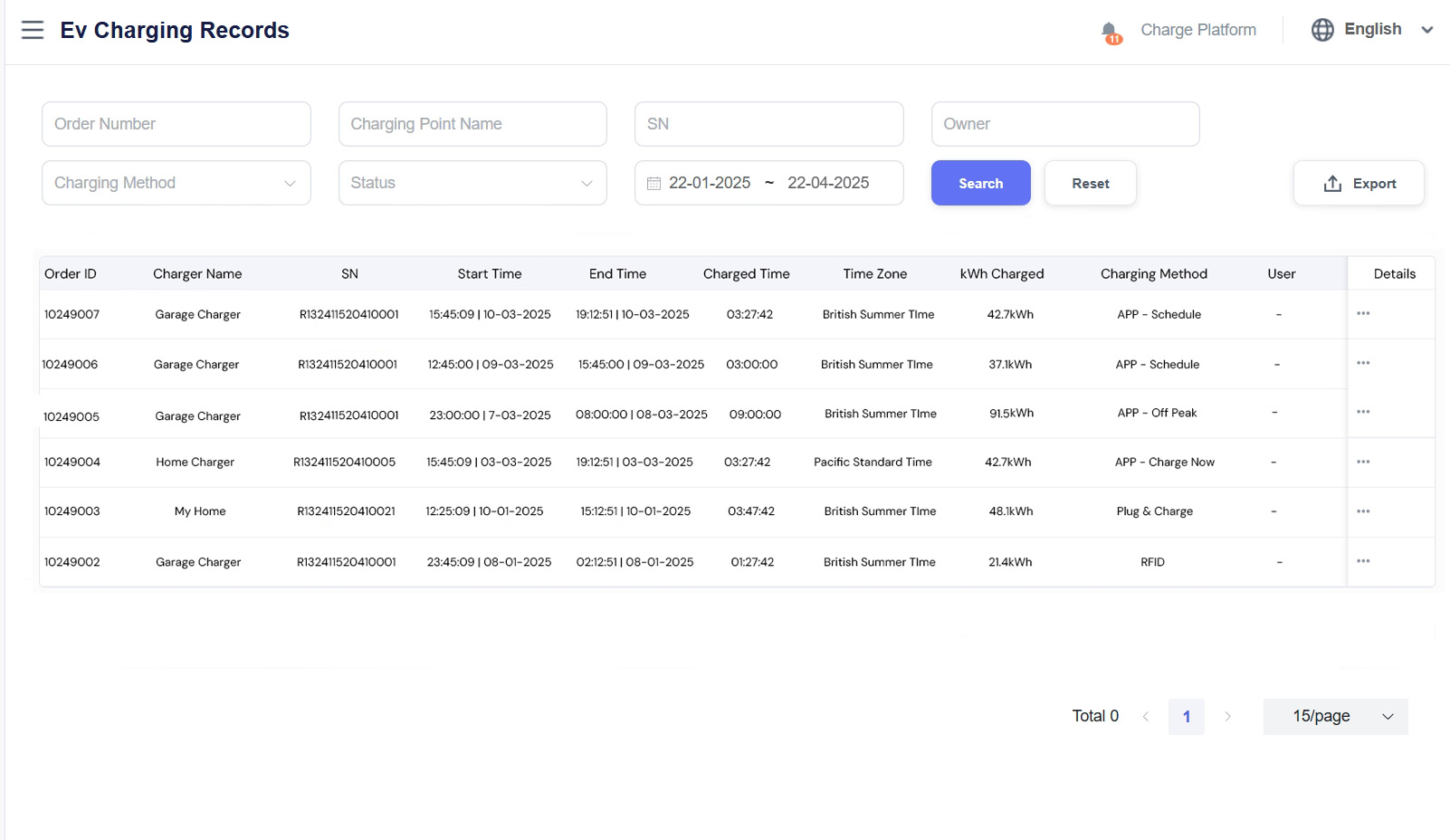Focus the Owner input field
The width and height of the screenshot is (1450, 840).
1065,124
